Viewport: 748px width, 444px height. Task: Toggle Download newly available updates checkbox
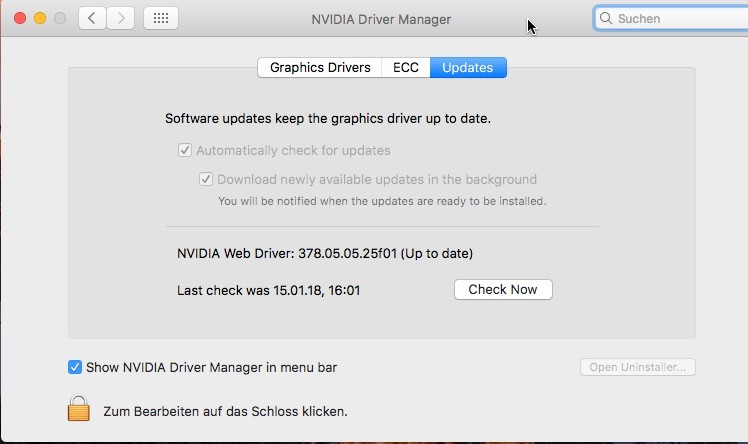click(x=206, y=180)
